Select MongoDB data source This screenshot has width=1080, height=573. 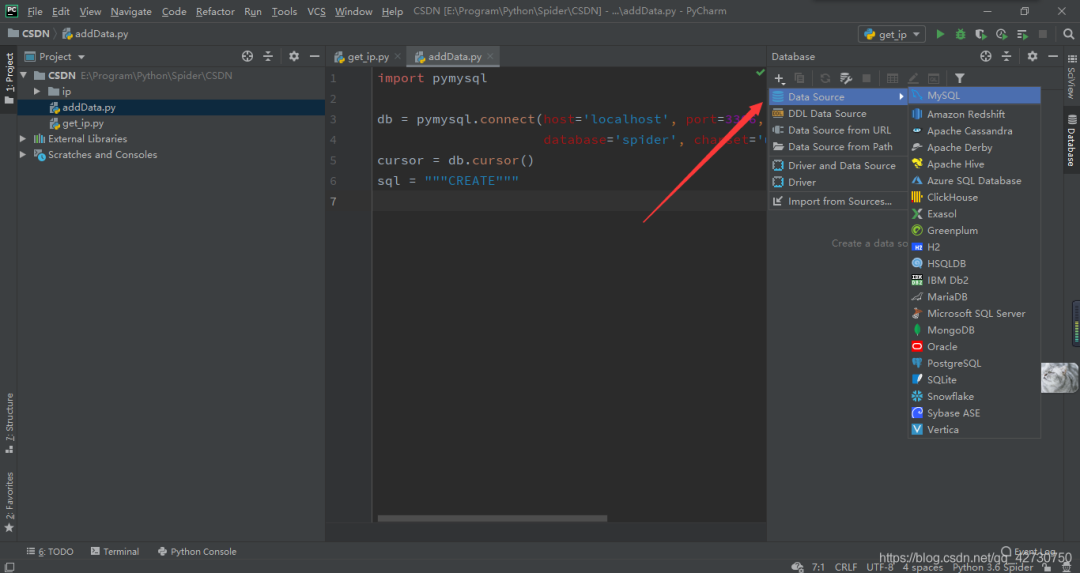[x=974, y=330]
